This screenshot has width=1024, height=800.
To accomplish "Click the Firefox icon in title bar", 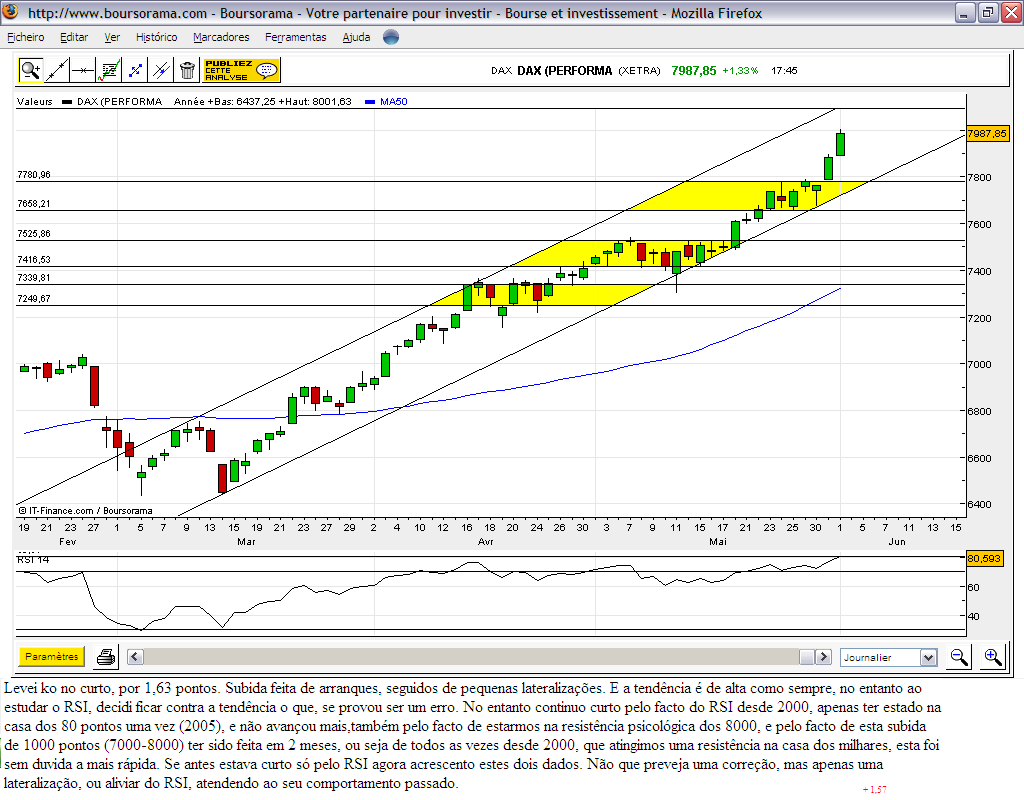I will click(10, 12).
